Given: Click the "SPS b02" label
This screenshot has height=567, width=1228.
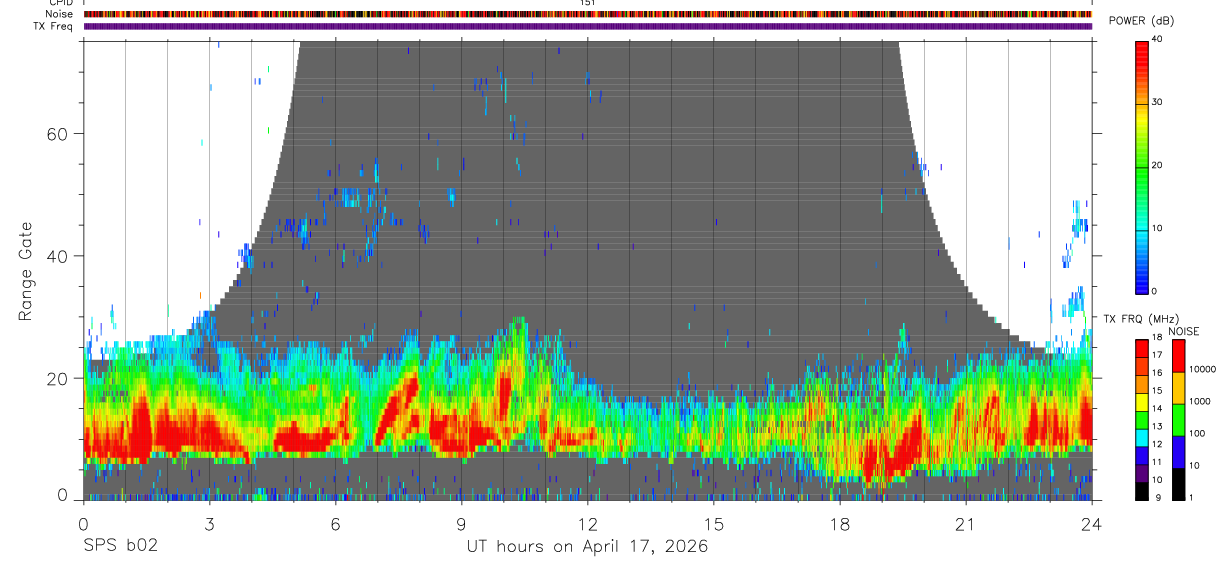Looking at the screenshot, I should 120,547.
